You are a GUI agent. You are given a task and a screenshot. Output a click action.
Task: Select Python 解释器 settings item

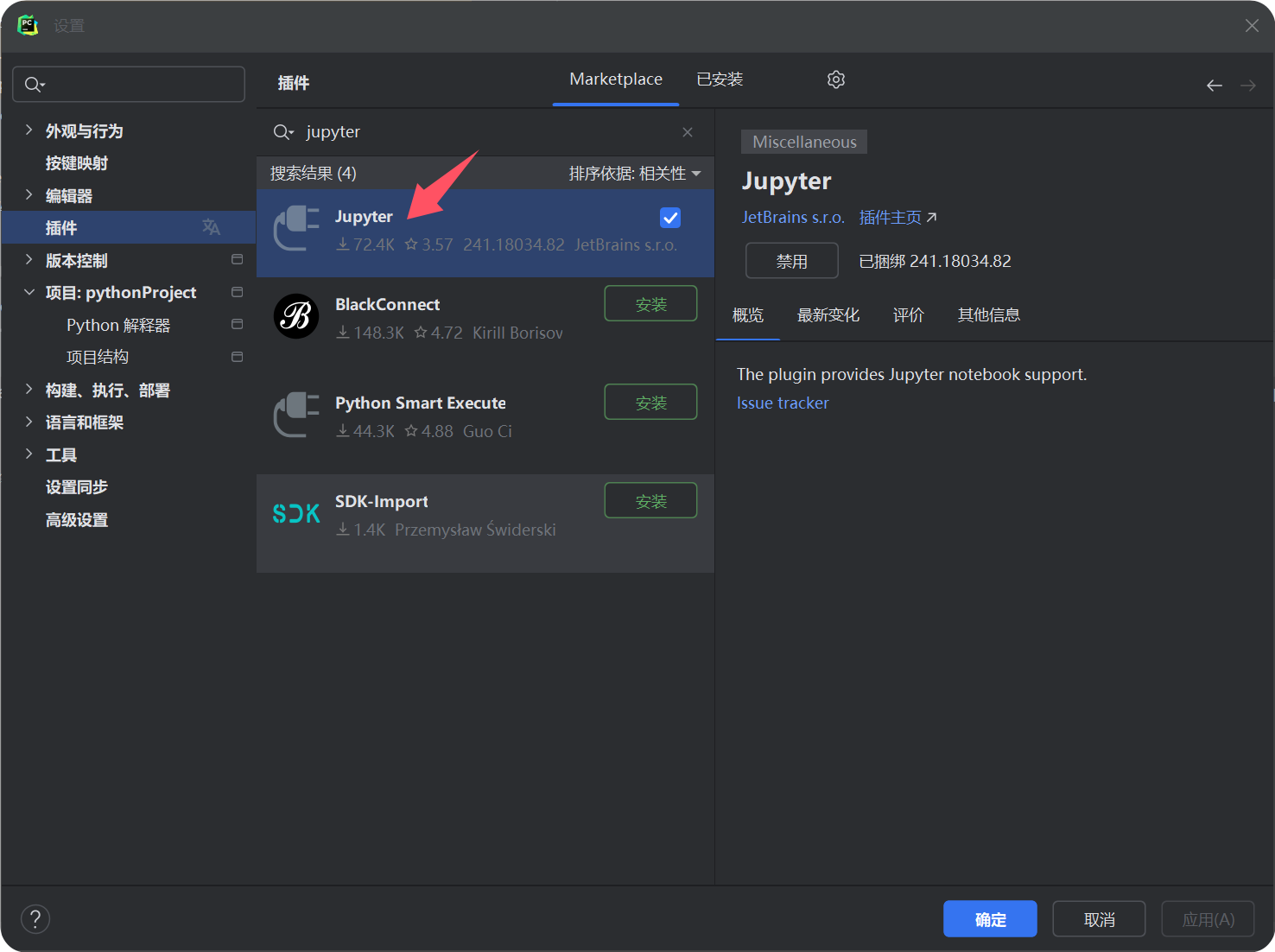tap(118, 326)
